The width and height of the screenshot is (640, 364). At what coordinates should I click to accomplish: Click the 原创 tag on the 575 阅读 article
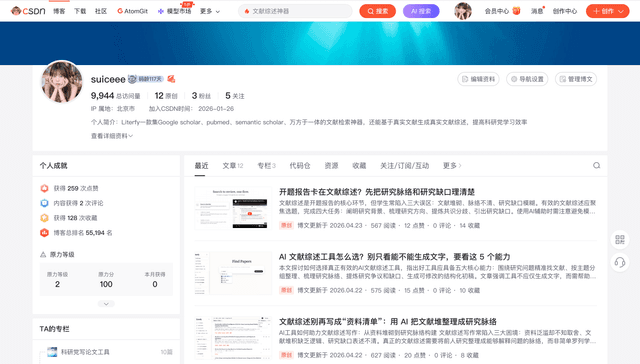[x=286, y=290]
